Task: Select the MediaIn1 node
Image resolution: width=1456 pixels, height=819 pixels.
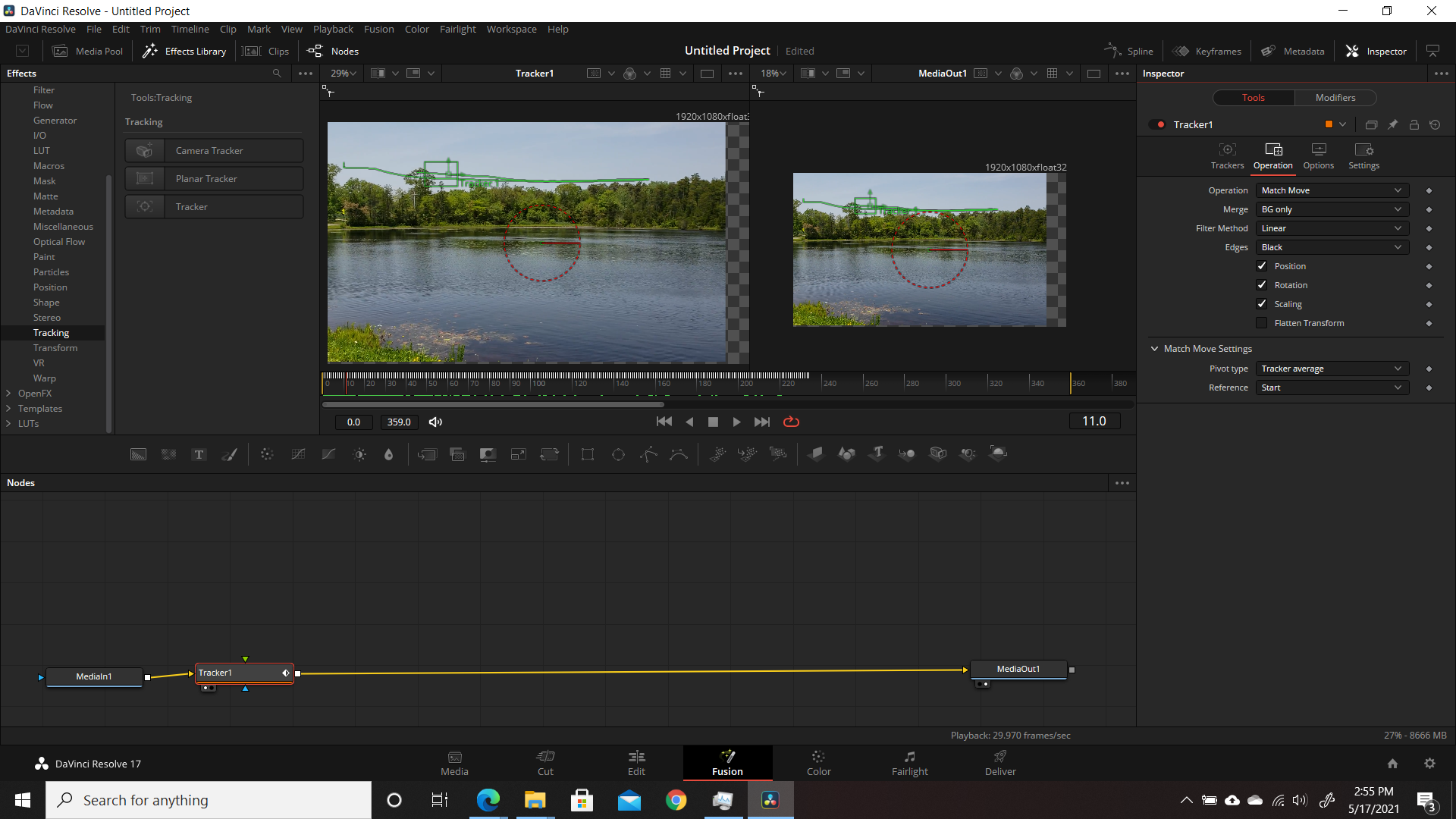Action: click(94, 676)
